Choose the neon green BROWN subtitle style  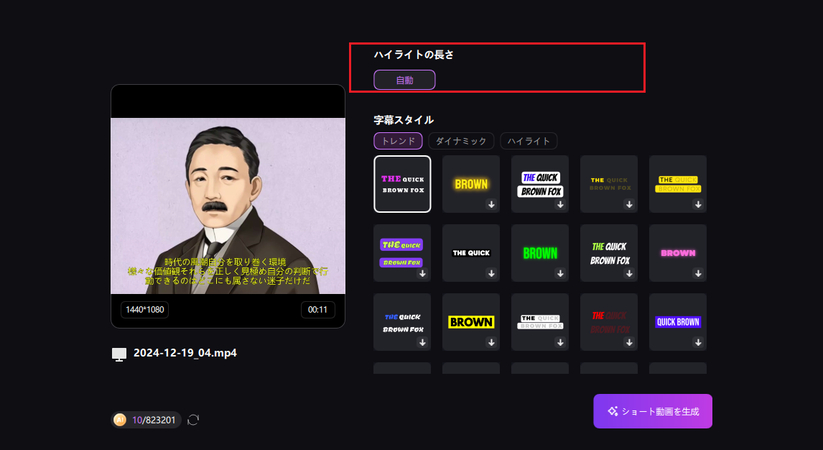click(x=540, y=253)
